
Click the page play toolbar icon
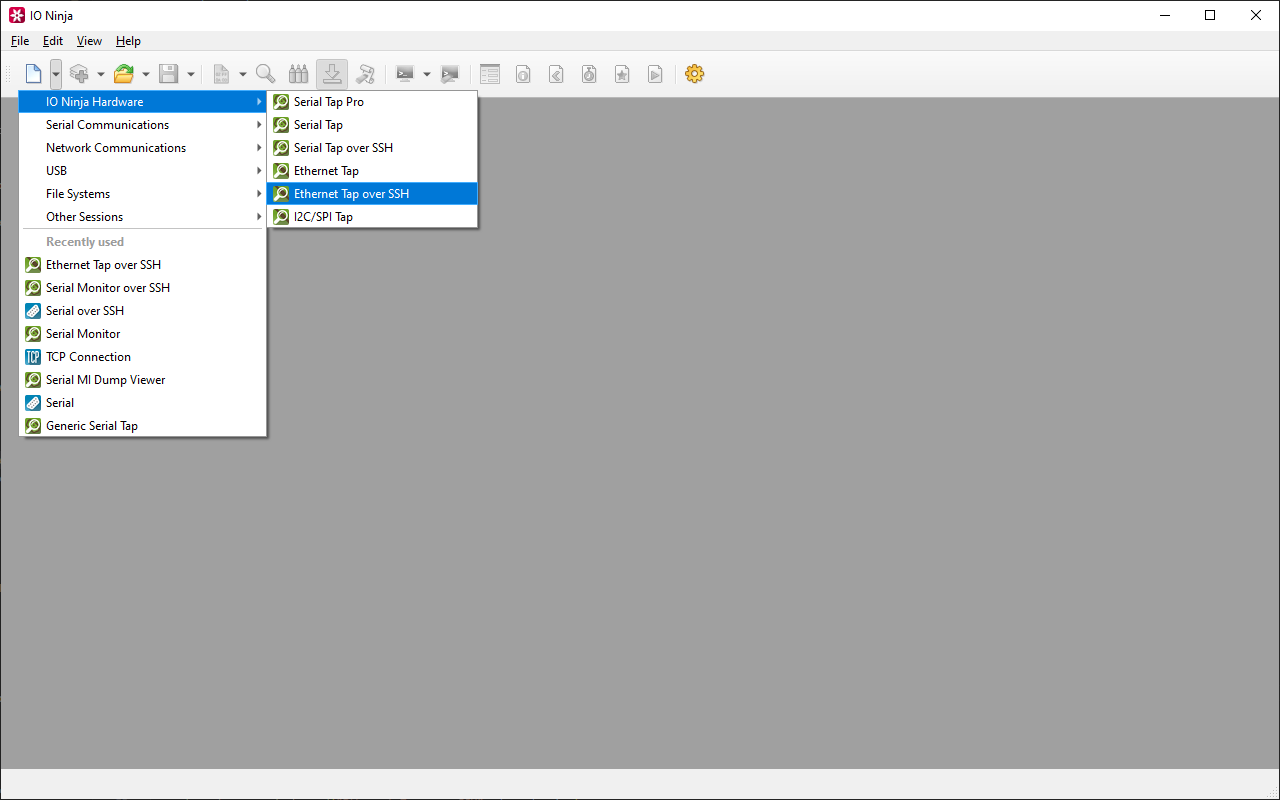click(x=655, y=74)
